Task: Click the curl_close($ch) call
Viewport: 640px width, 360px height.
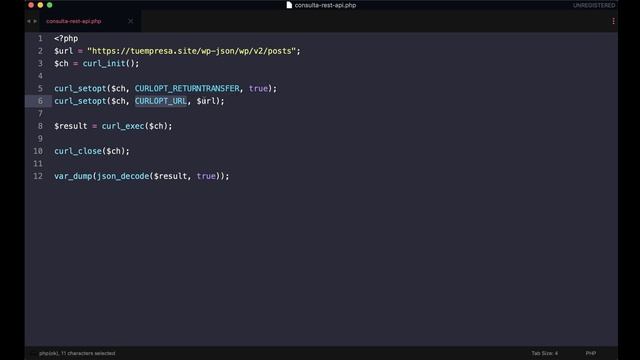Action: 90,151
